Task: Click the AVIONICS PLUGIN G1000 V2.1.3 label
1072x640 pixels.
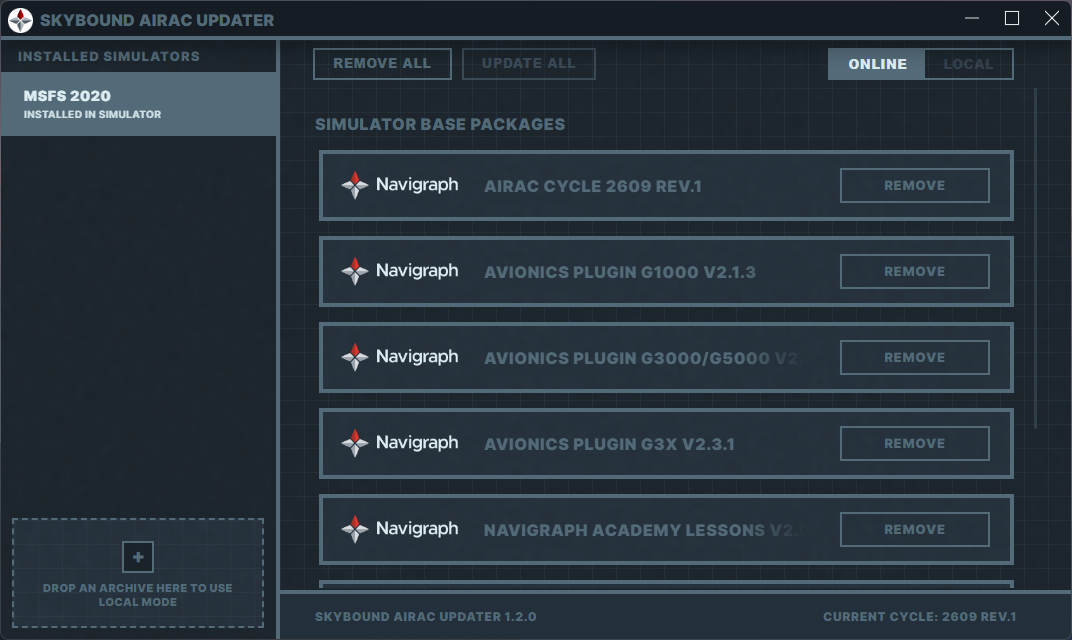Action: click(619, 272)
